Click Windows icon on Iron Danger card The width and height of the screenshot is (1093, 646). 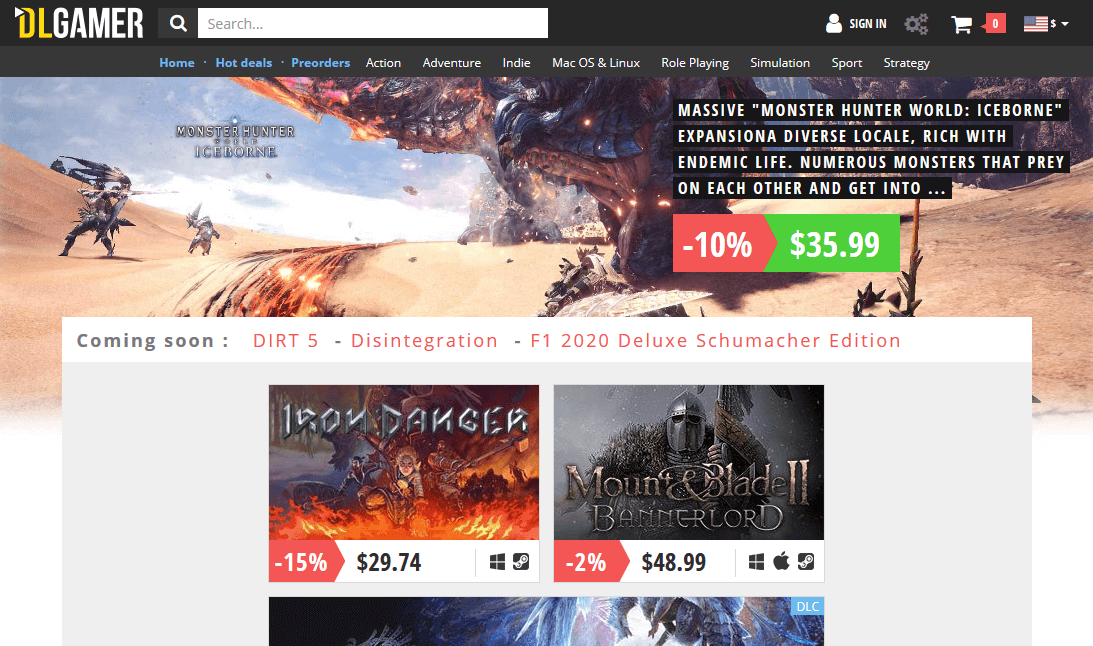[x=497, y=562]
